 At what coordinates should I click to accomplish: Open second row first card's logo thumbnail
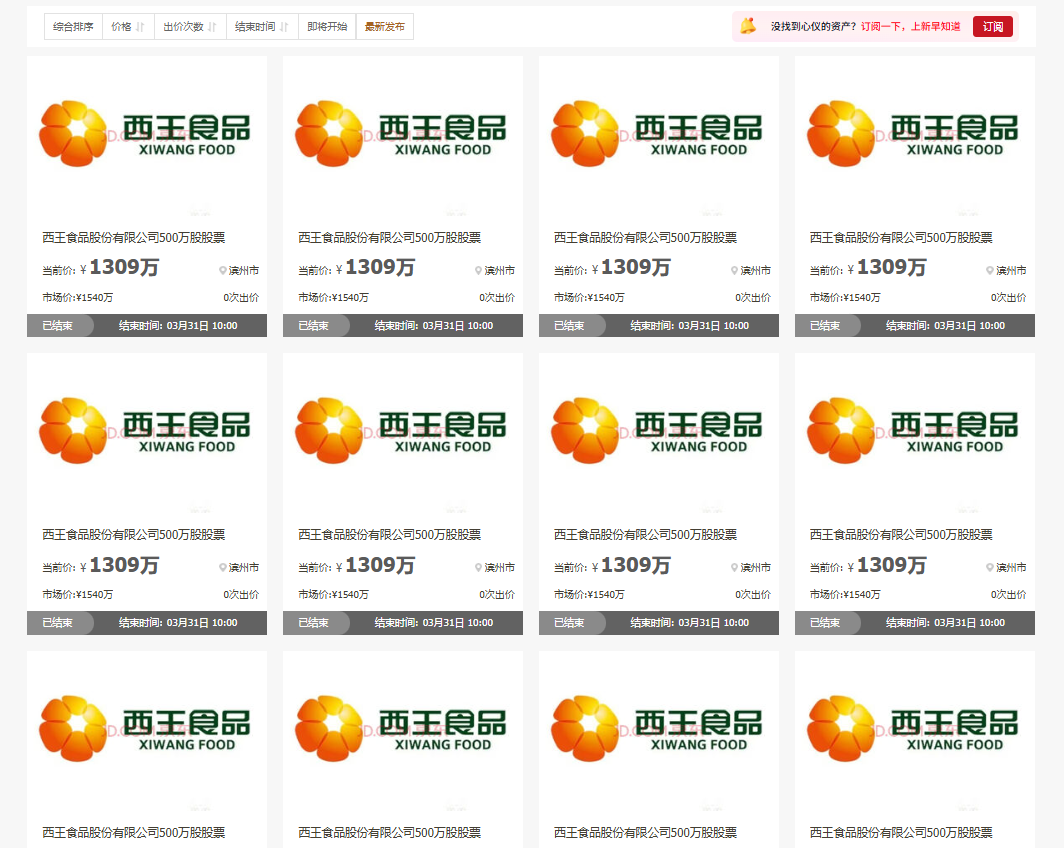click(x=146, y=430)
